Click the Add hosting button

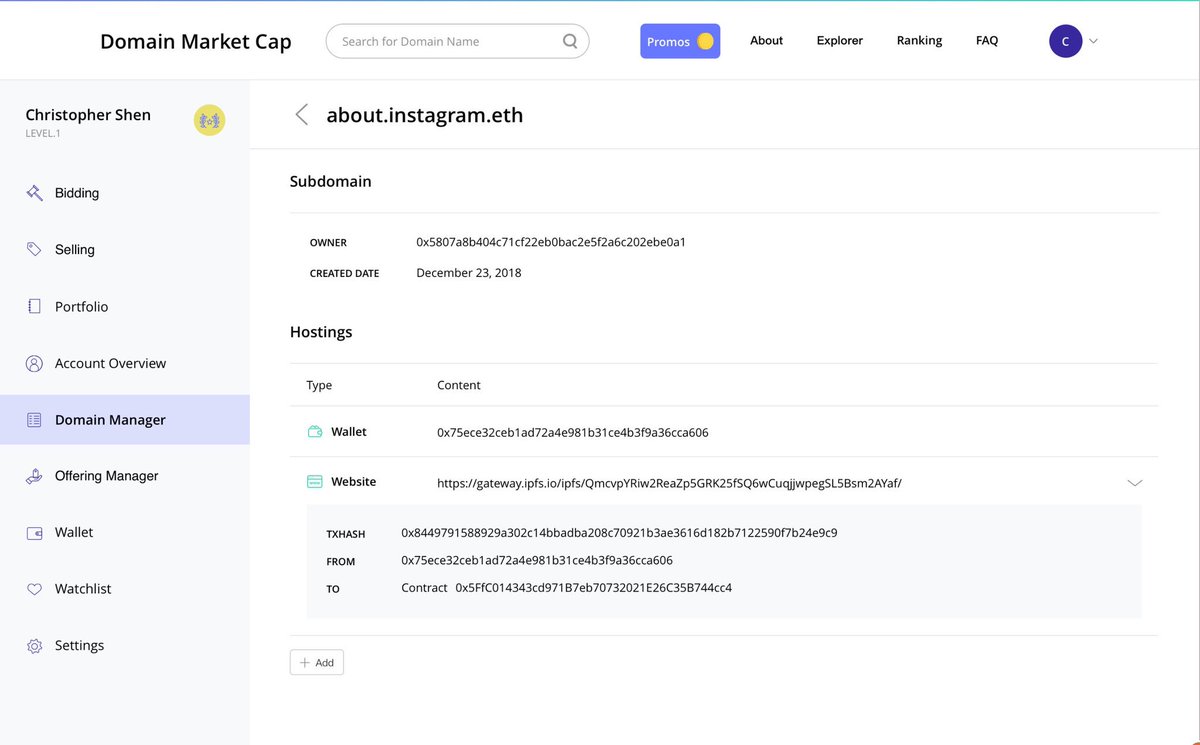pos(317,662)
